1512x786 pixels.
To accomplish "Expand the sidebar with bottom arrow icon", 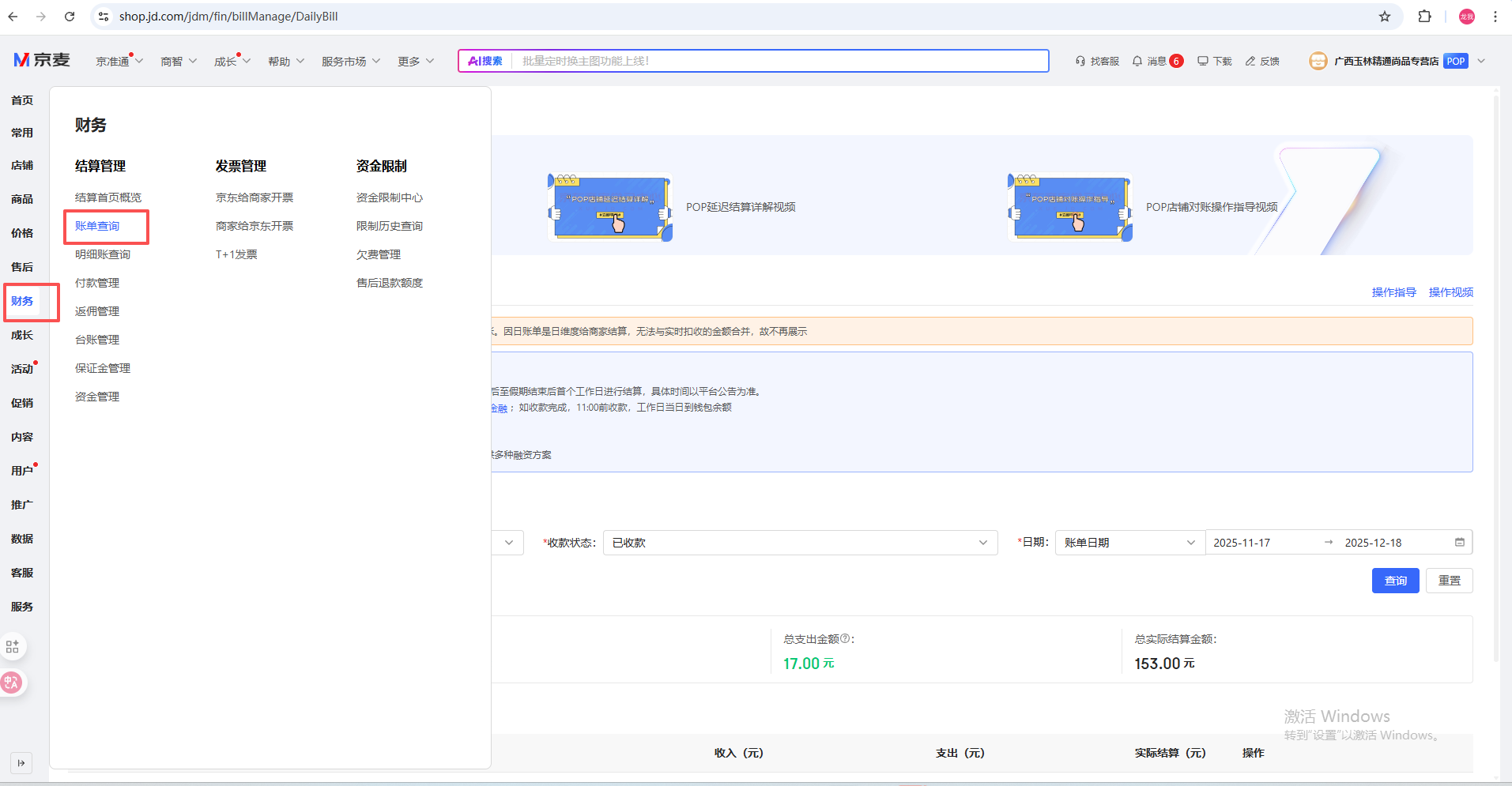I will (x=21, y=763).
